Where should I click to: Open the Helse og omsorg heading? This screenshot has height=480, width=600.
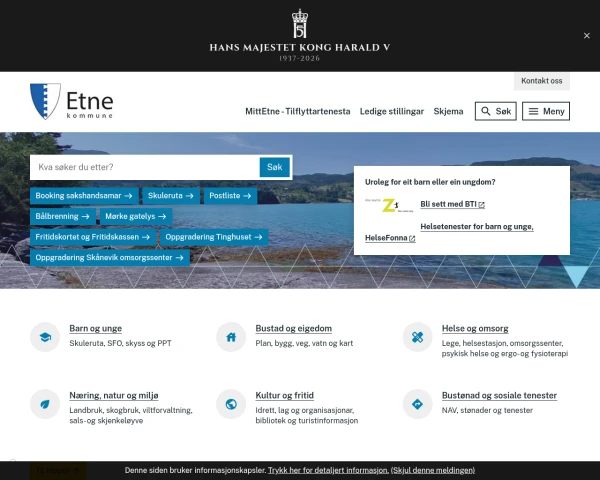coord(475,328)
